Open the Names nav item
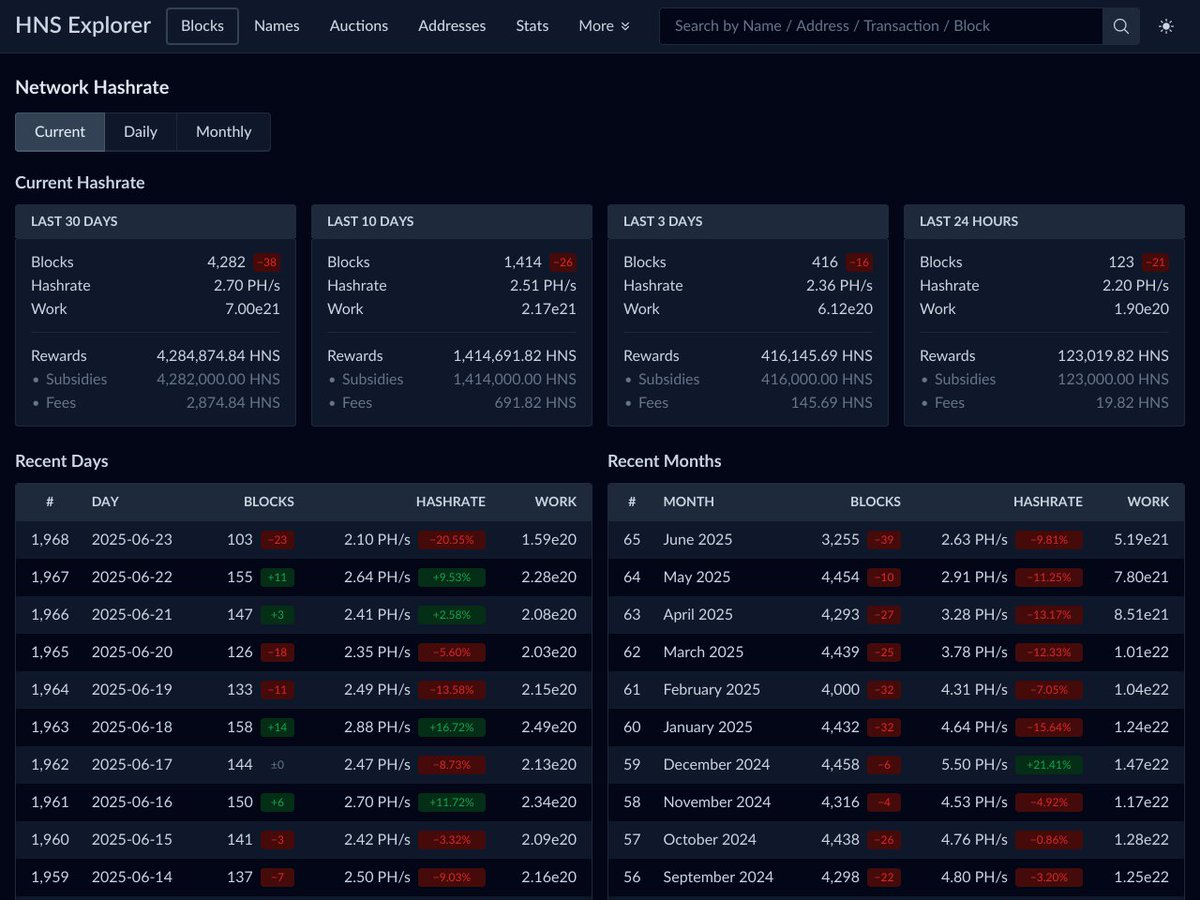 [277, 26]
